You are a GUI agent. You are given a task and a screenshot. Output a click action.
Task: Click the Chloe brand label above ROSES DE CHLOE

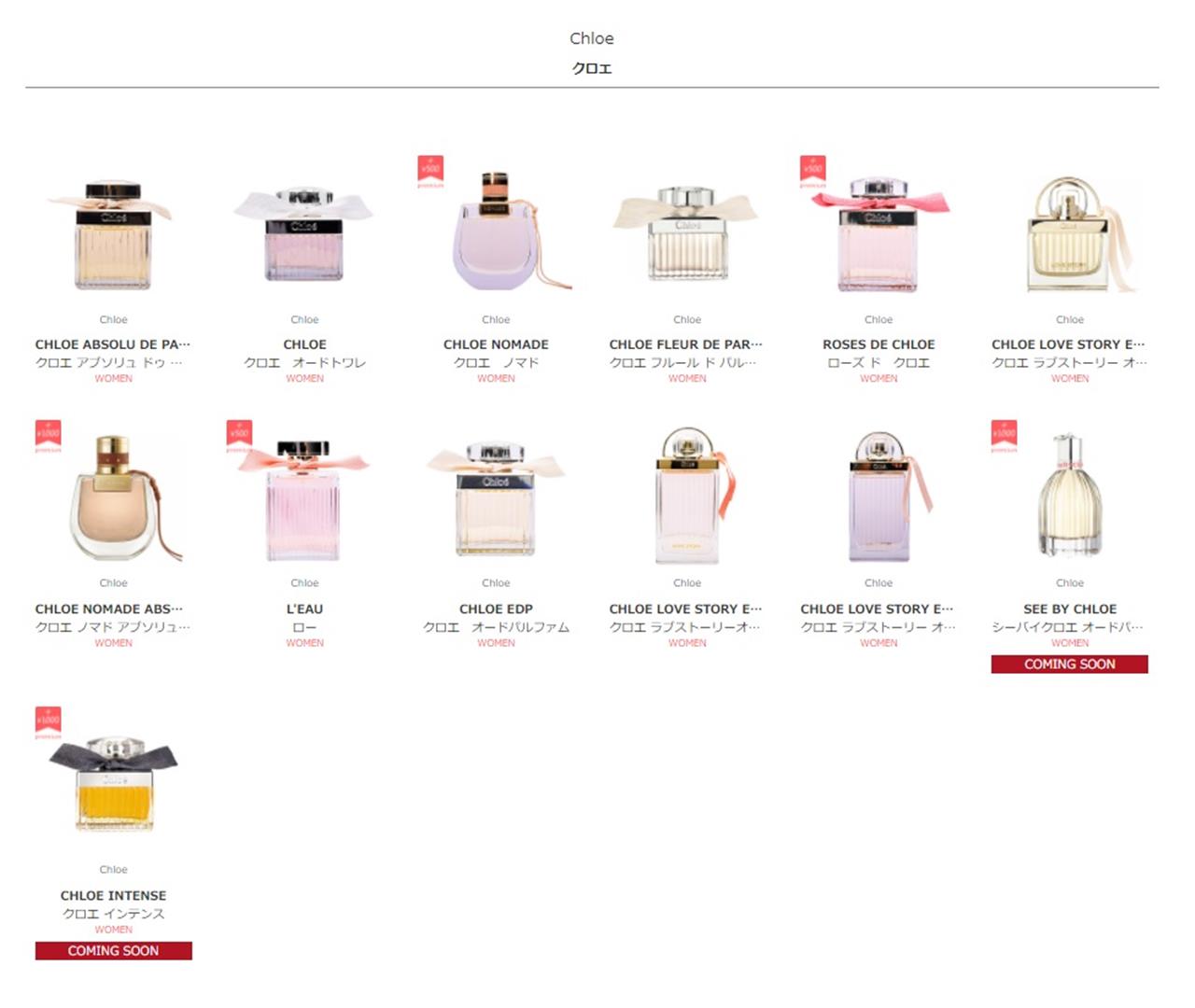coord(879,319)
